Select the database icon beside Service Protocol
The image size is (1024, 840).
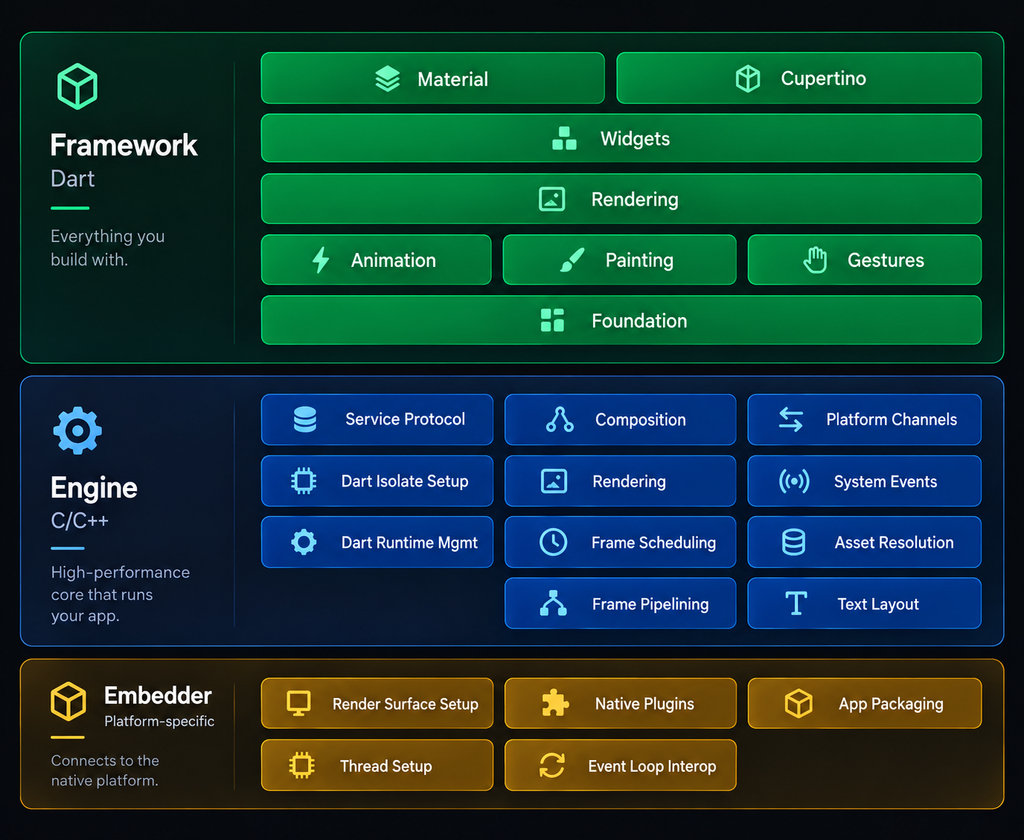point(305,419)
